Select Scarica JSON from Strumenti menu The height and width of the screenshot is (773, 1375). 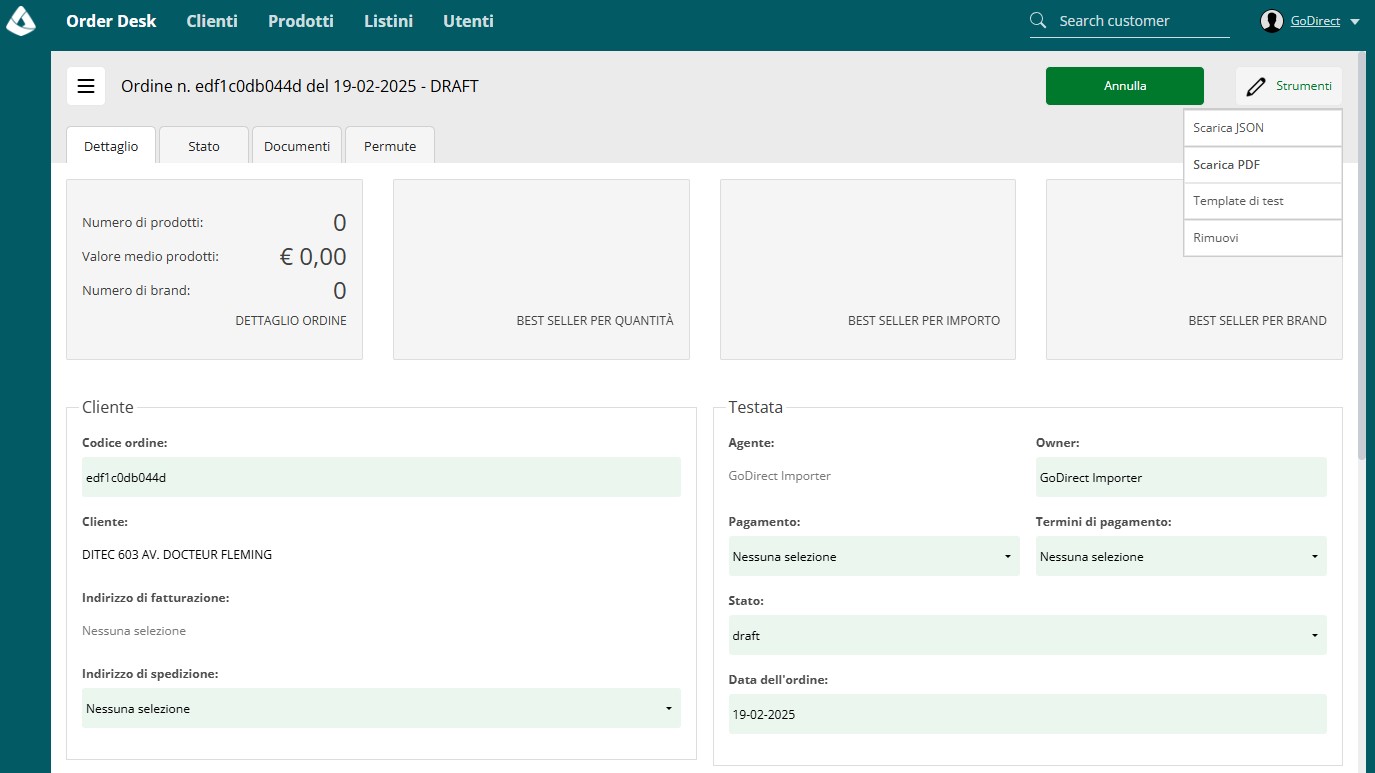1262,128
